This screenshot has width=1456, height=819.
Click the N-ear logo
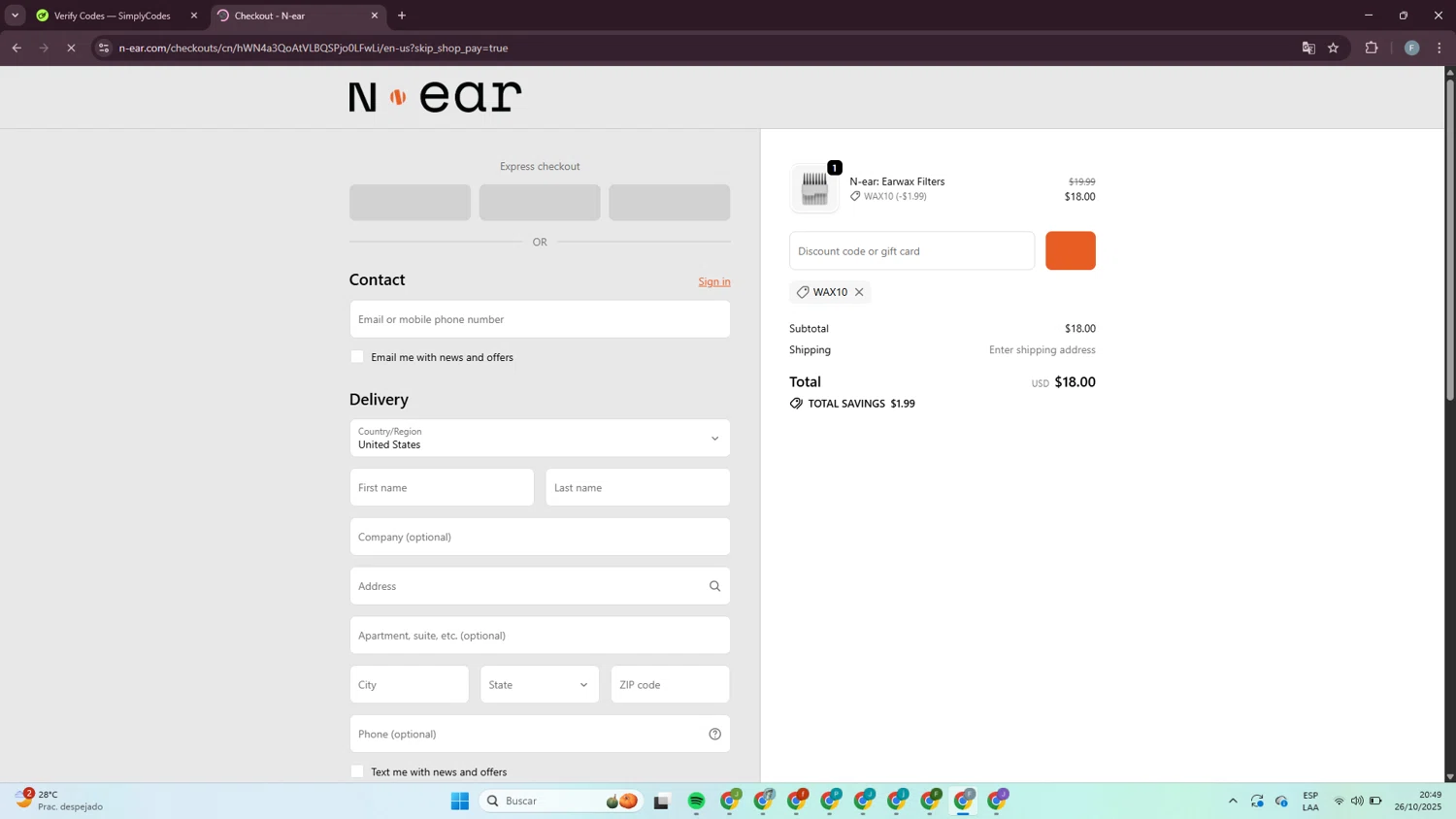coord(435,96)
